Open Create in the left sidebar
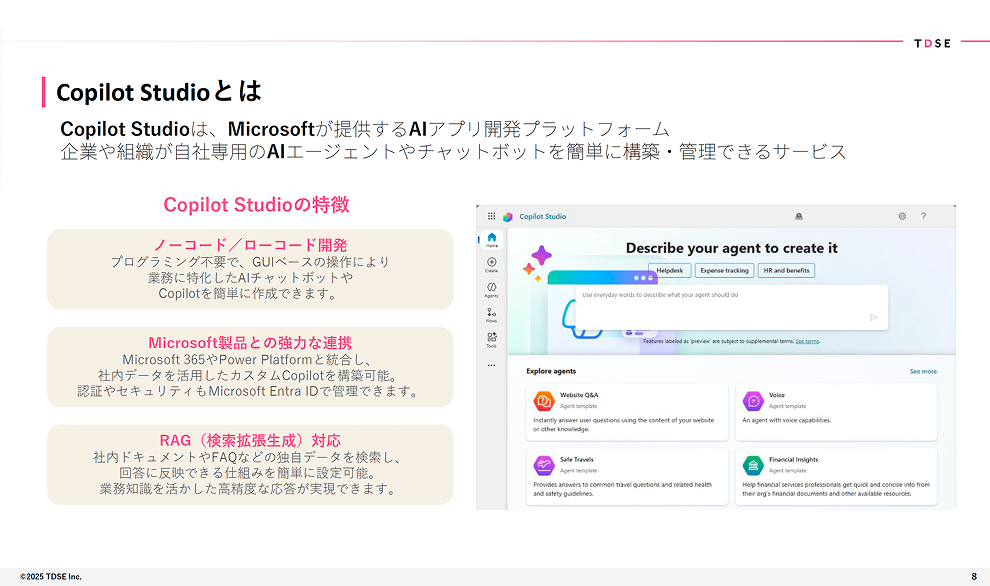The image size is (990, 586). [491, 264]
